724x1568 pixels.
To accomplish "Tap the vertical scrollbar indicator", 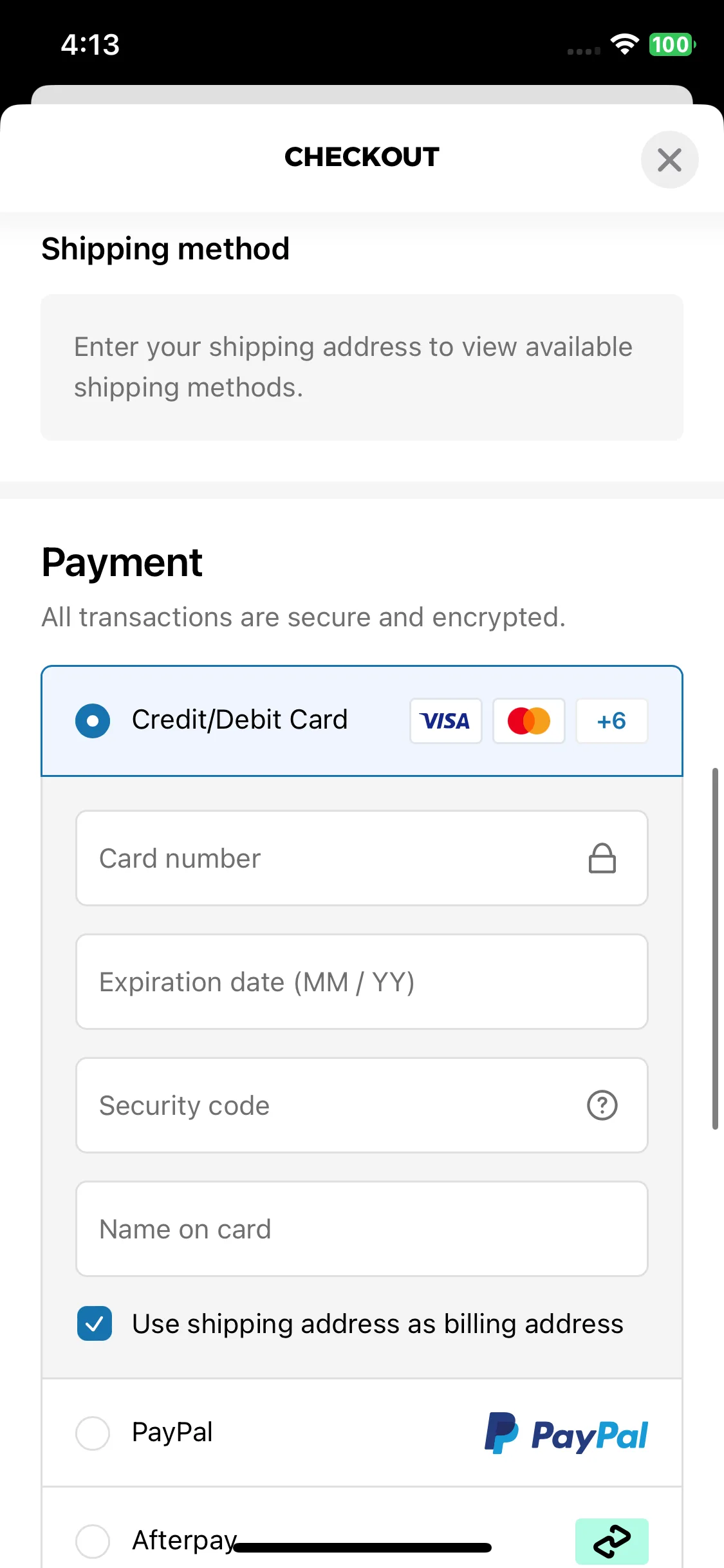I will tap(715, 949).
